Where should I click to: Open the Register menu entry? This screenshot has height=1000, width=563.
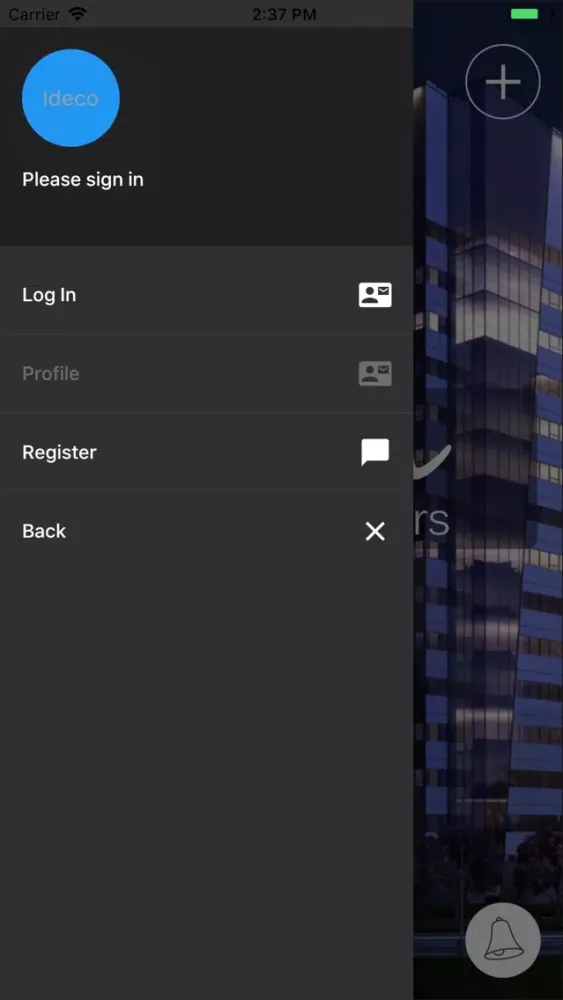[207, 452]
